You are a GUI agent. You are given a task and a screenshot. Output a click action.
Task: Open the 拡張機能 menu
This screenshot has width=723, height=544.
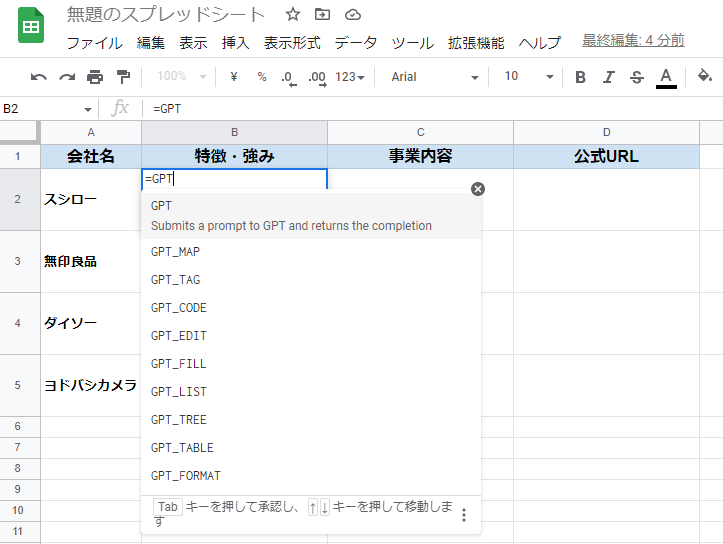coord(476,42)
